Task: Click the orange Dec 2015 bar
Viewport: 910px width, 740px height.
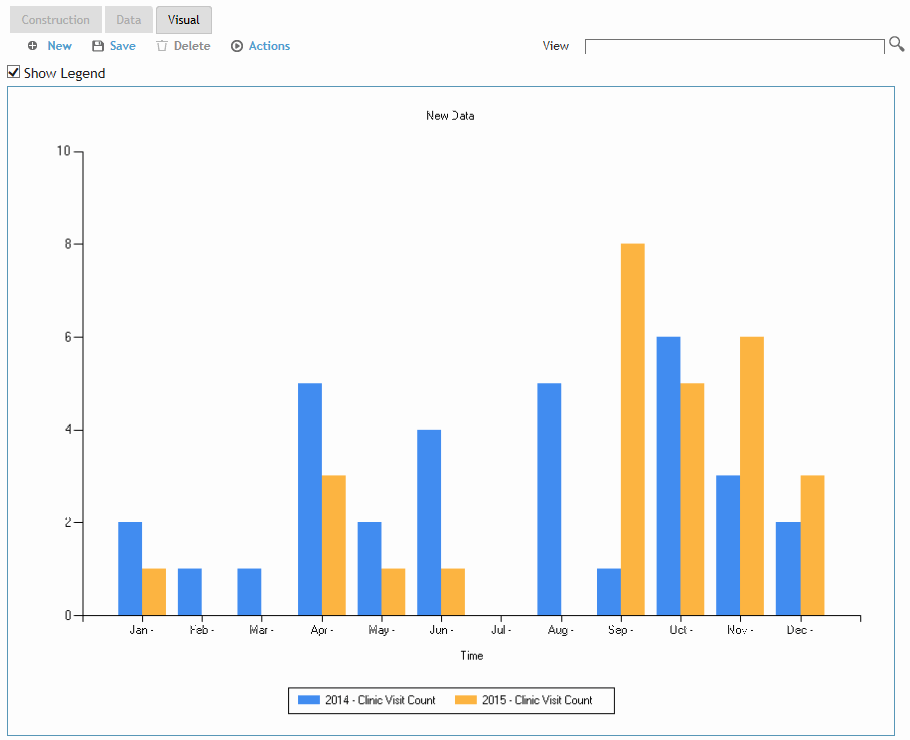Action: click(x=812, y=546)
